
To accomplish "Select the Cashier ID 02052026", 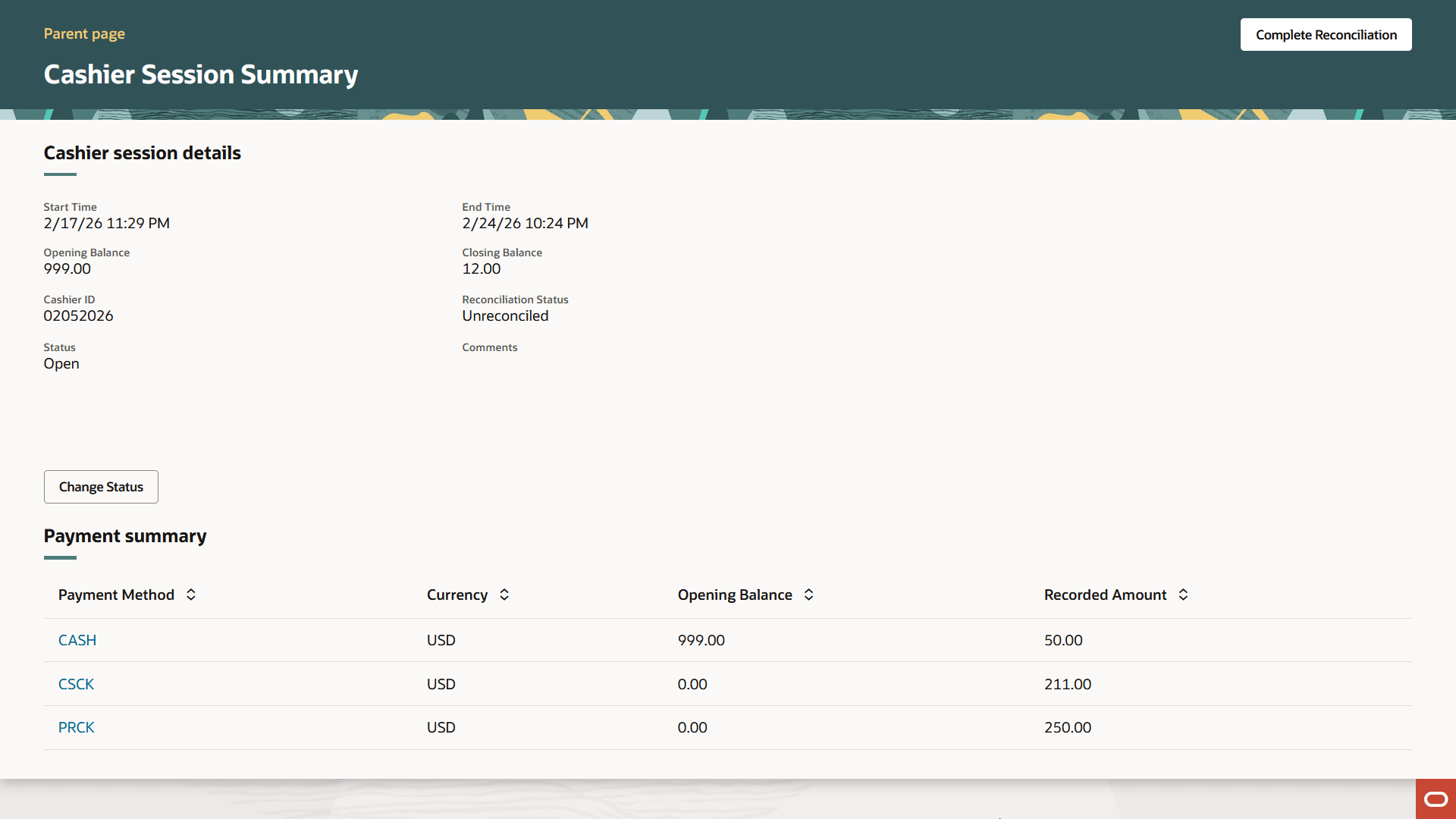I will [x=78, y=315].
